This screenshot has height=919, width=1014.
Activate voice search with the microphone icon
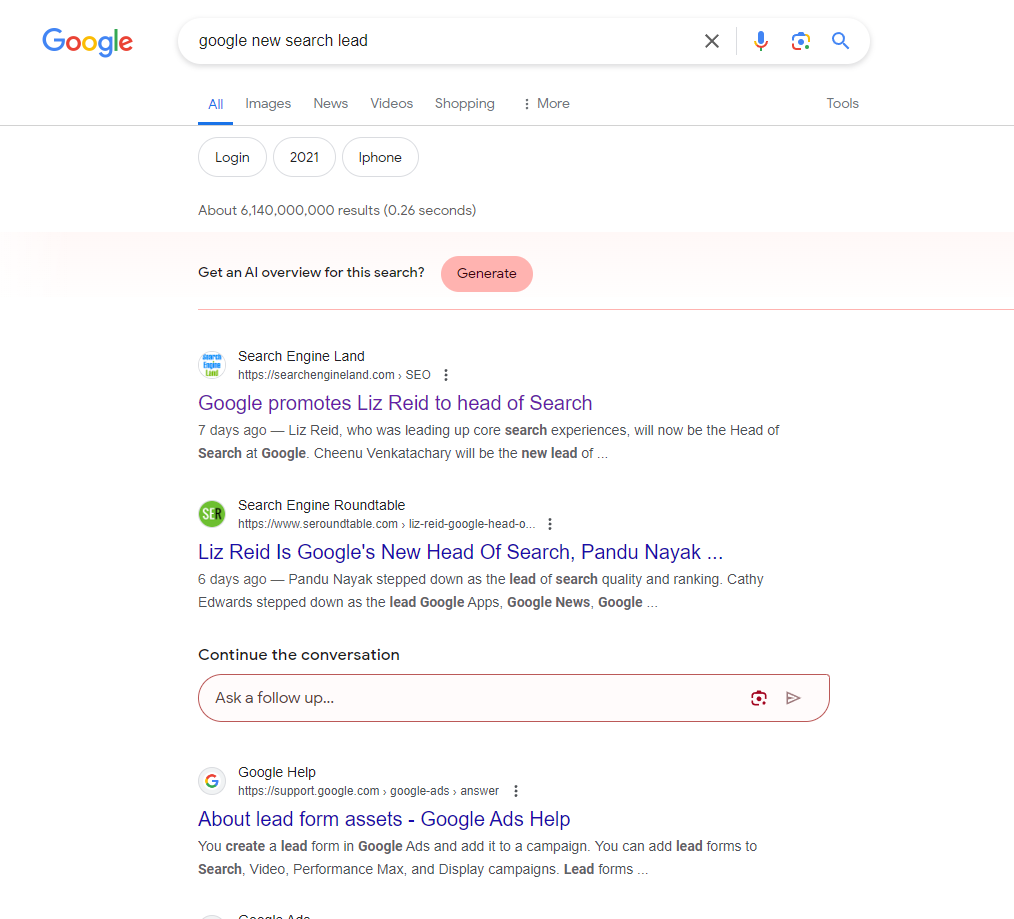coord(761,41)
